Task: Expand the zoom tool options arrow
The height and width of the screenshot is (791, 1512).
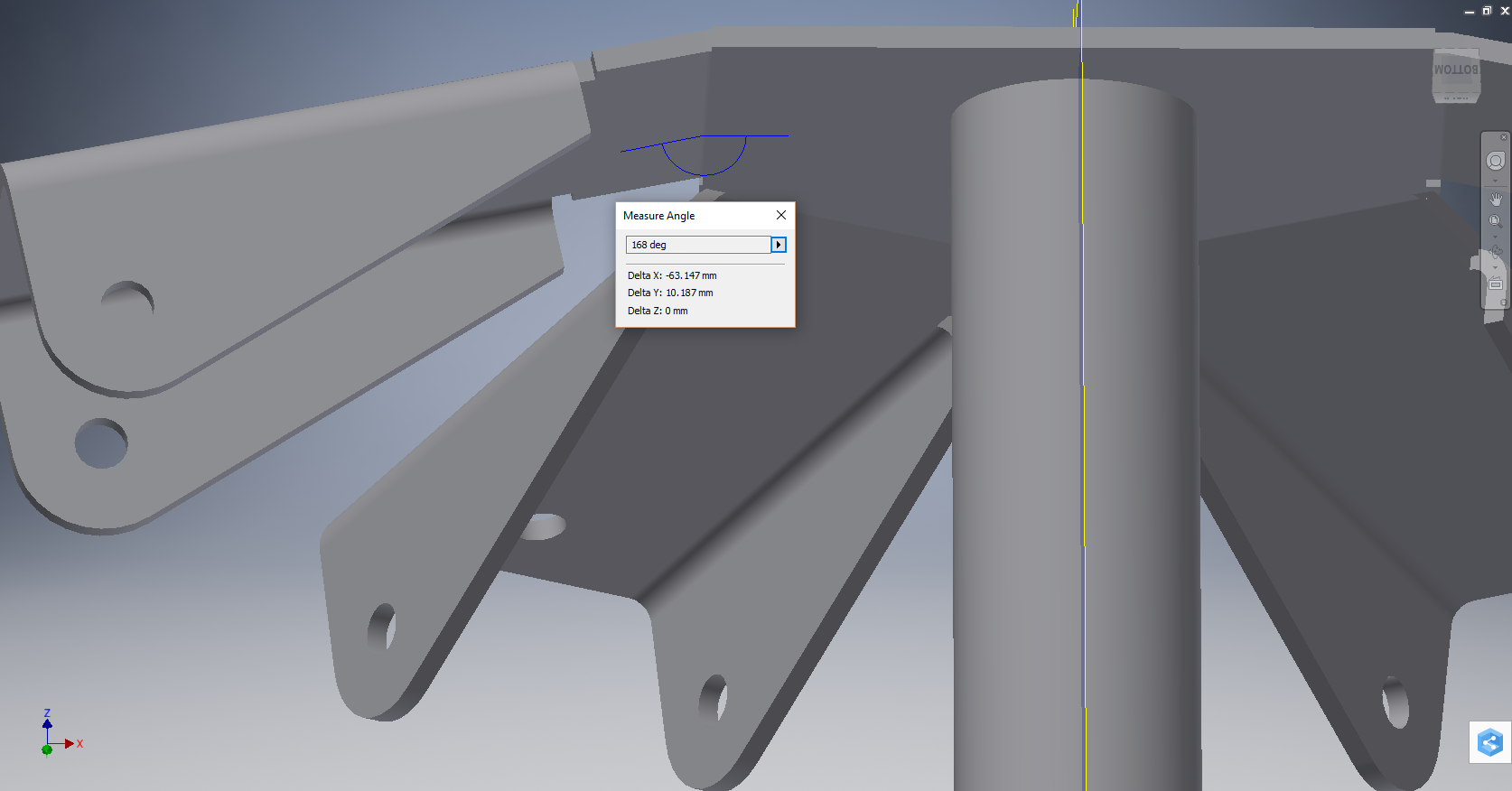Action: point(1496,237)
